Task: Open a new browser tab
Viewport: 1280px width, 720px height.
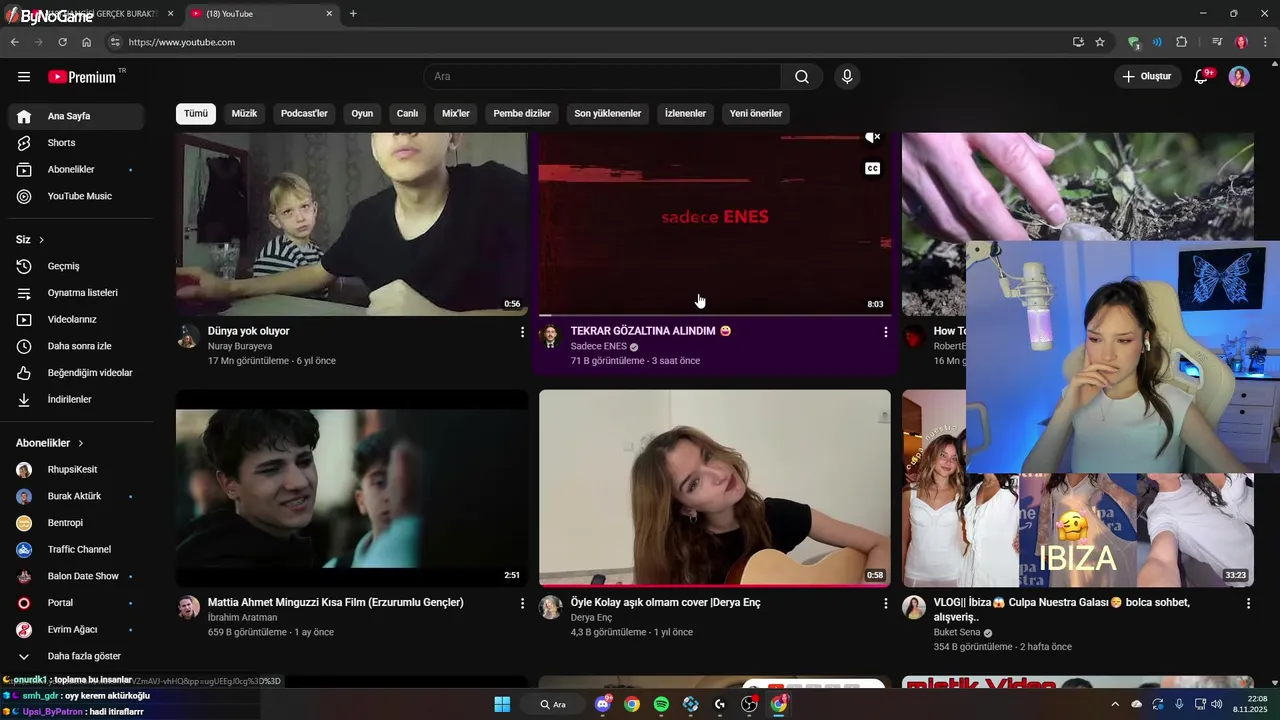Action: 353,14
